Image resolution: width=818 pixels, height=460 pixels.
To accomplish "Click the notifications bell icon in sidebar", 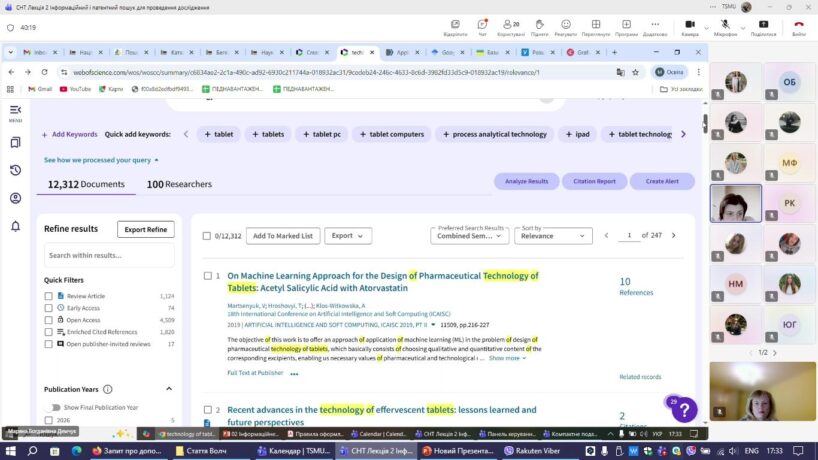I will click(15, 227).
